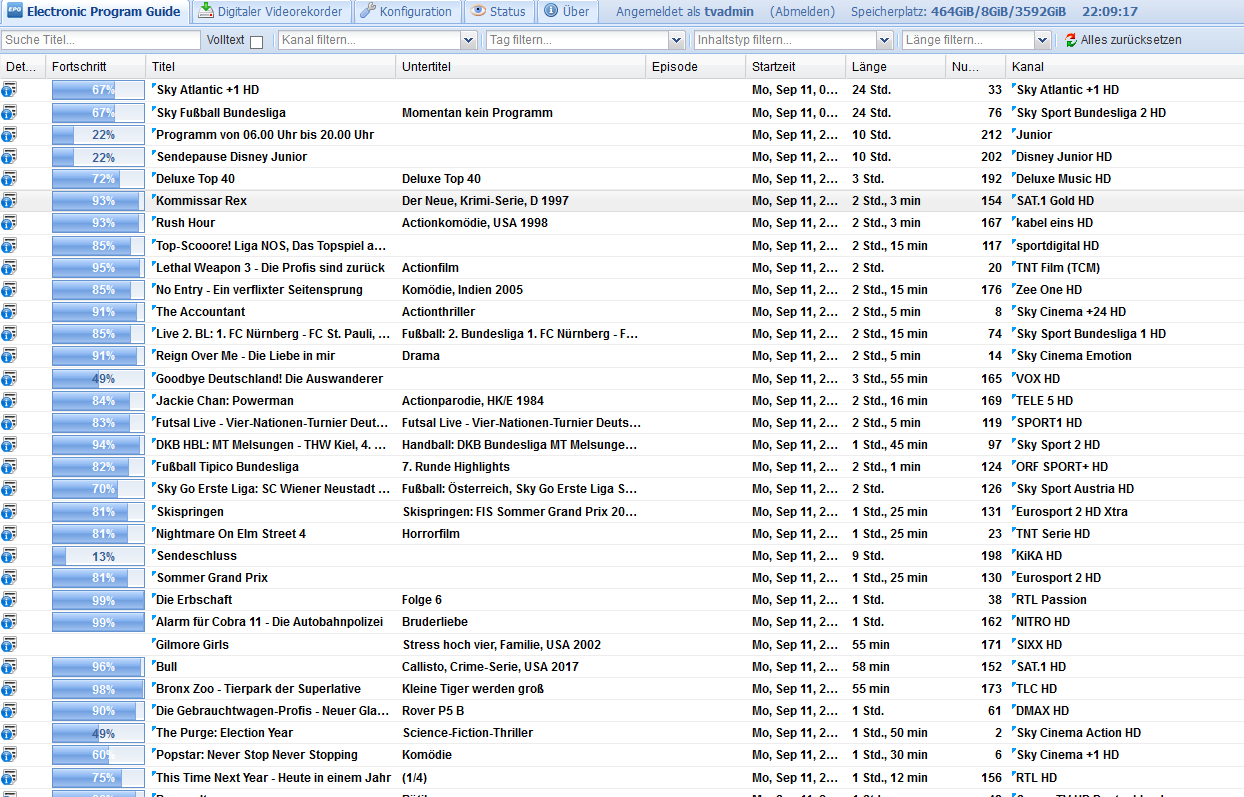The image size is (1244, 797).
Task: Open details icon for Rush Hour row
Action: [x=10, y=222]
